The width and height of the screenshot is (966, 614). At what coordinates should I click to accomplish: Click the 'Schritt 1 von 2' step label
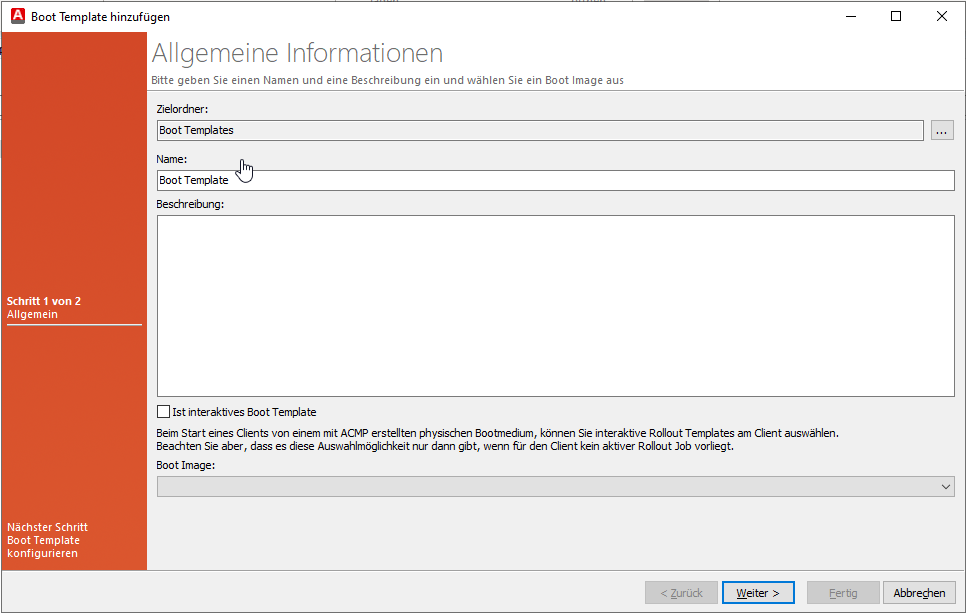[44, 301]
